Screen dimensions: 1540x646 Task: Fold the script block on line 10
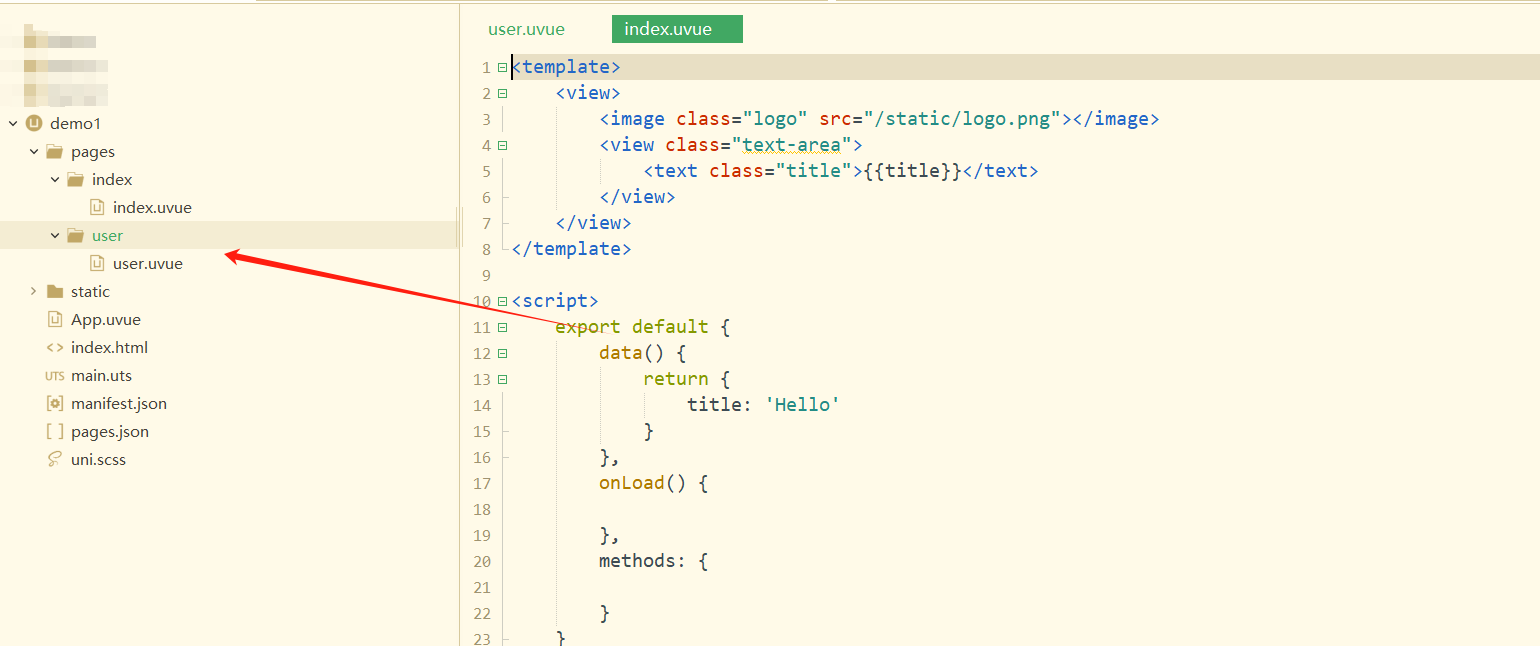coord(501,300)
